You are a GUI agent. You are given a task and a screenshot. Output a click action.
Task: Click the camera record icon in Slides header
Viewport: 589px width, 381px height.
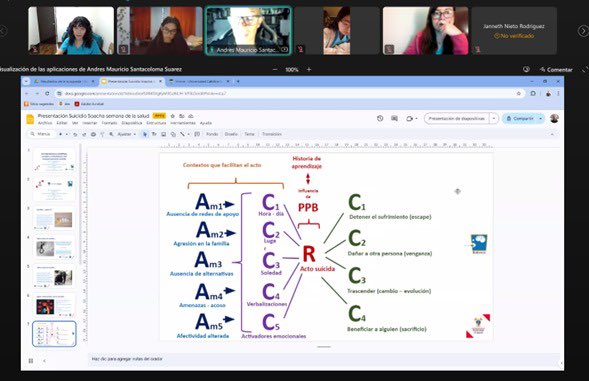tap(409, 118)
